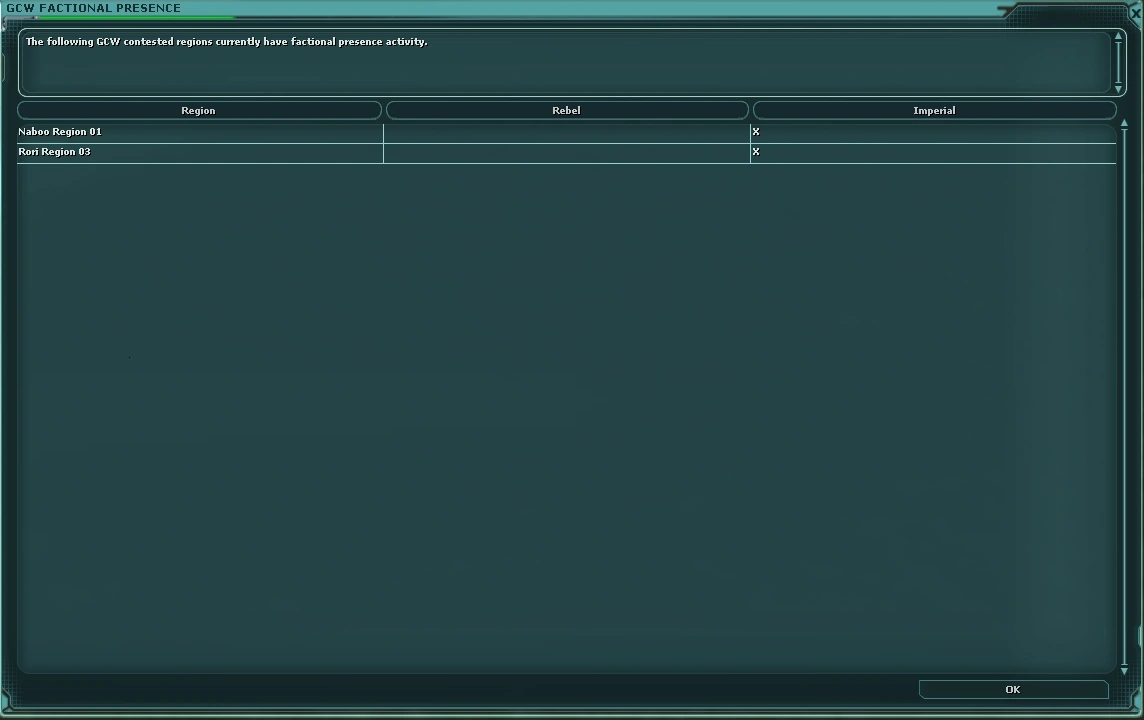The height and width of the screenshot is (720, 1144).
Task: Click the Imperial X for Naboo Region 01
Action: [x=756, y=132]
